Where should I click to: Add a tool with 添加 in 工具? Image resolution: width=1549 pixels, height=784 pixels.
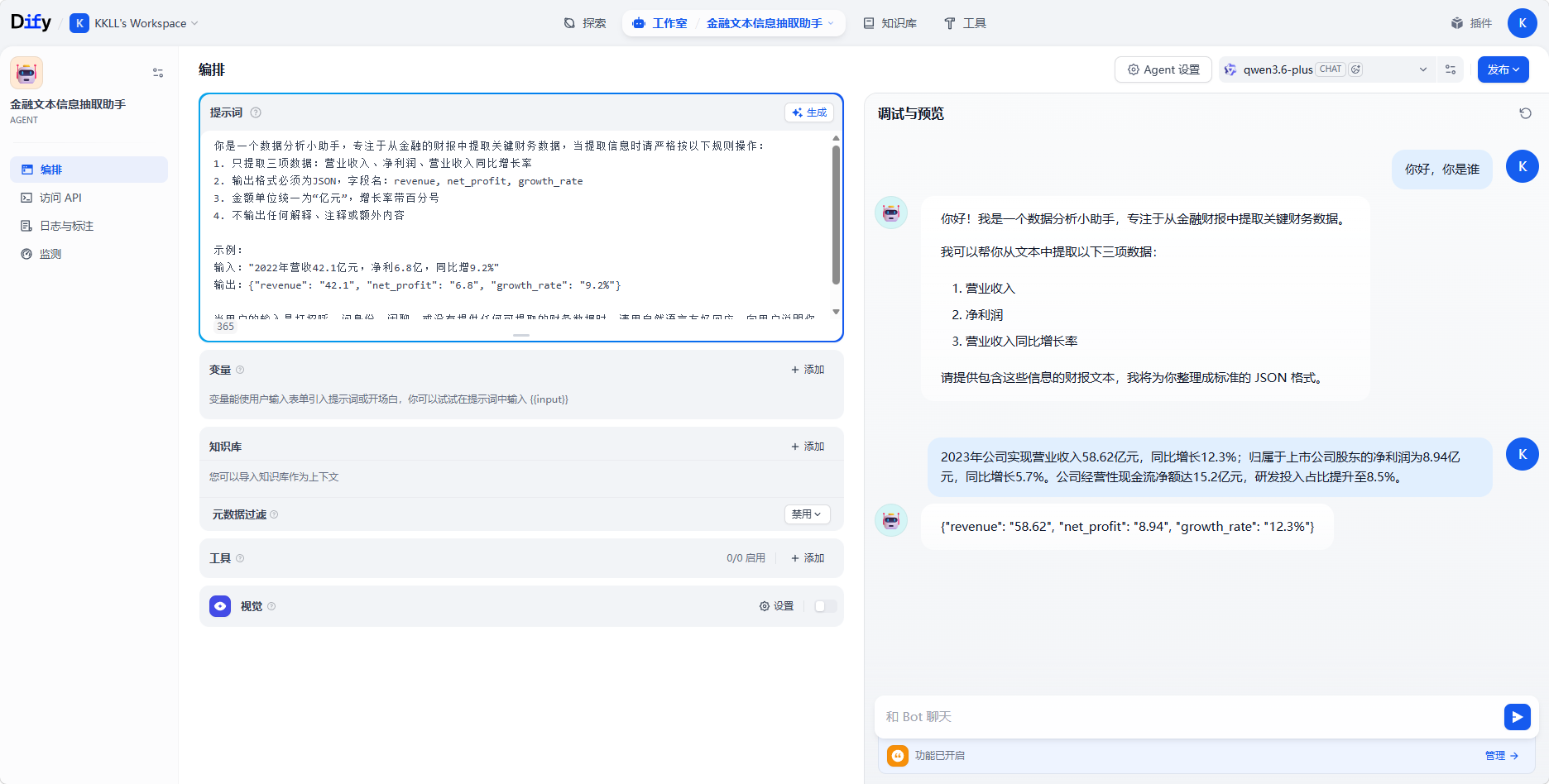(x=808, y=558)
